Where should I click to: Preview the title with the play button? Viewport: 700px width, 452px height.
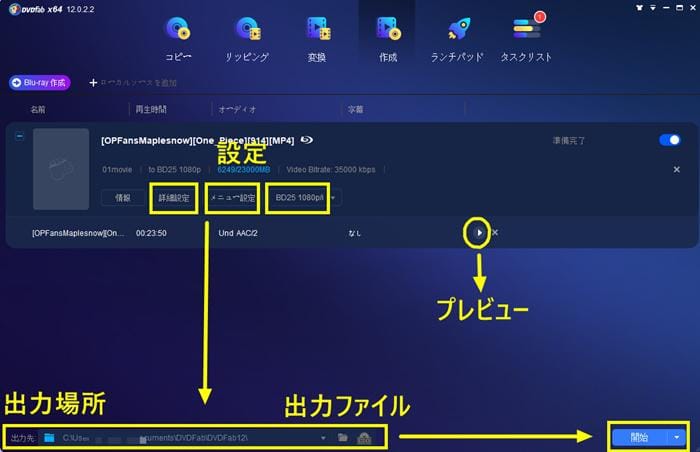click(479, 233)
